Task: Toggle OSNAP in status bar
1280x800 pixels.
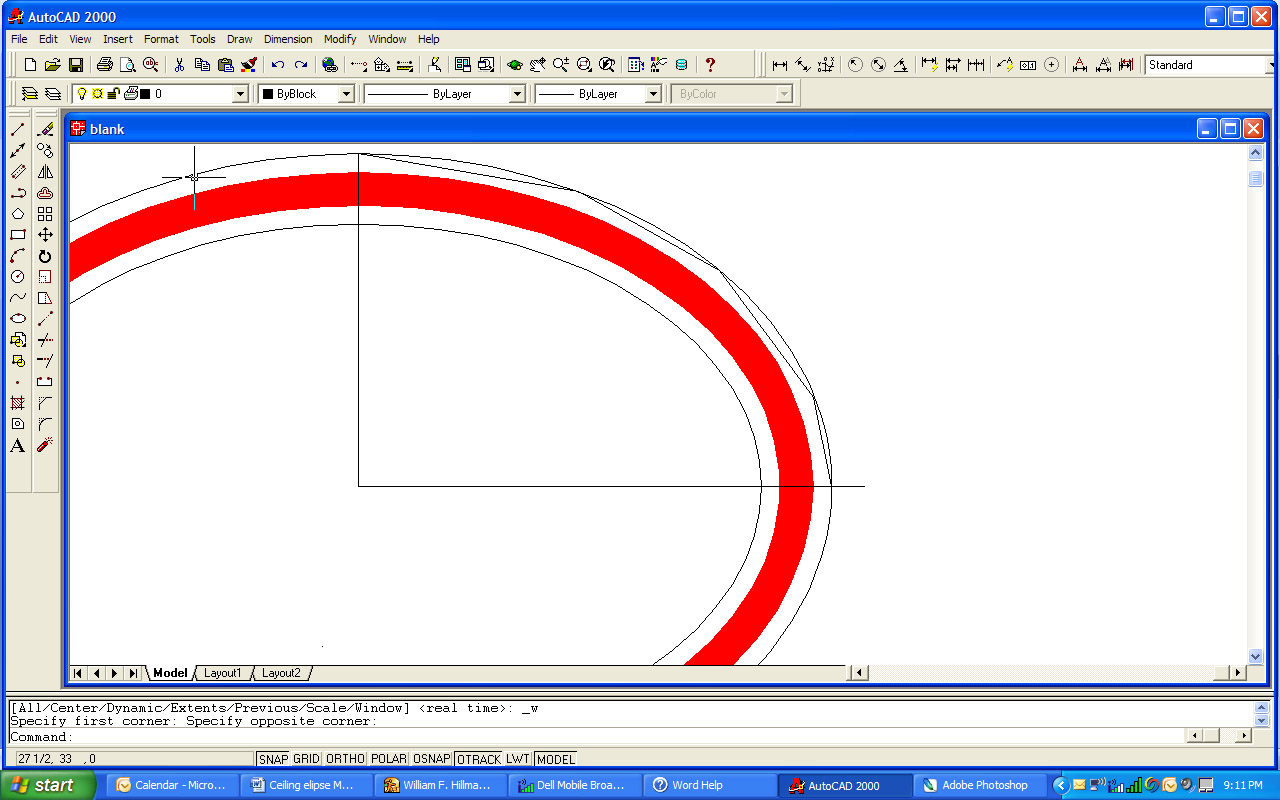Action: point(432,759)
